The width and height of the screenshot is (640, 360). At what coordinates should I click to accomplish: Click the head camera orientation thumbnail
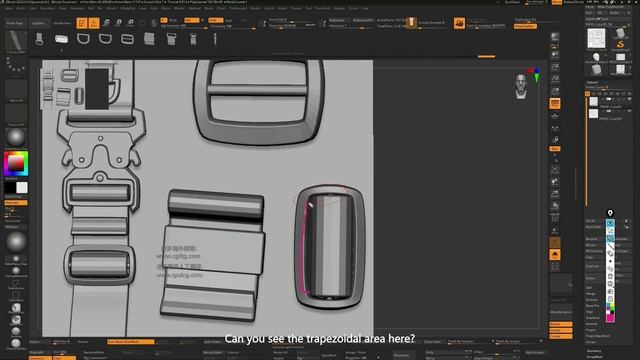pyautogui.click(x=521, y=86)
